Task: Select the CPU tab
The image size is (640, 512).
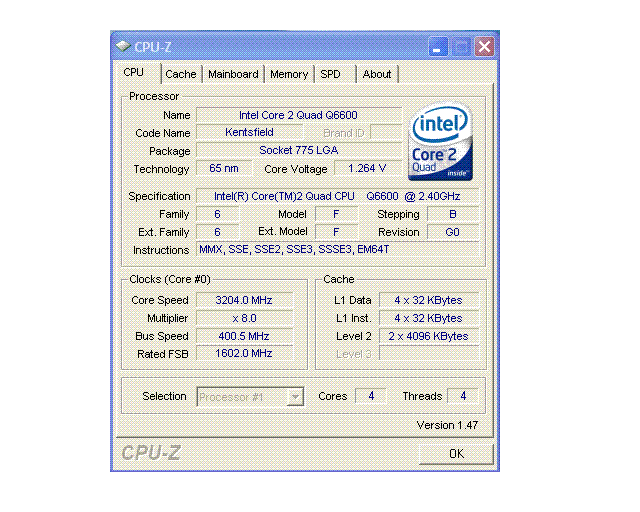Action: point(138,73)
